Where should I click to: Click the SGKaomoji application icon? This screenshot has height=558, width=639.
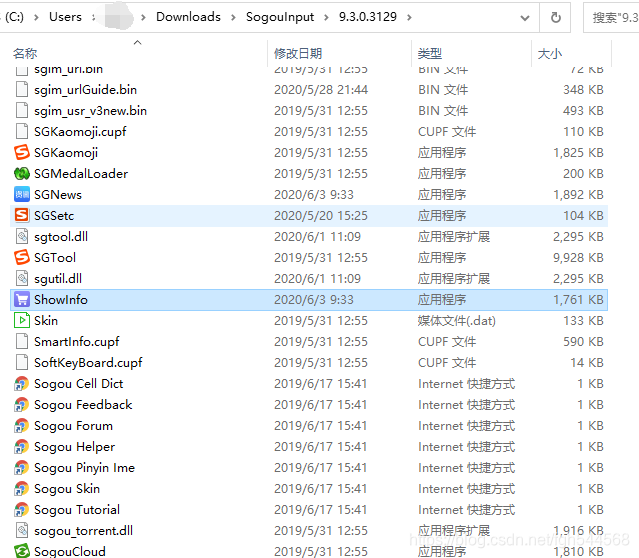tap(22, 152)
